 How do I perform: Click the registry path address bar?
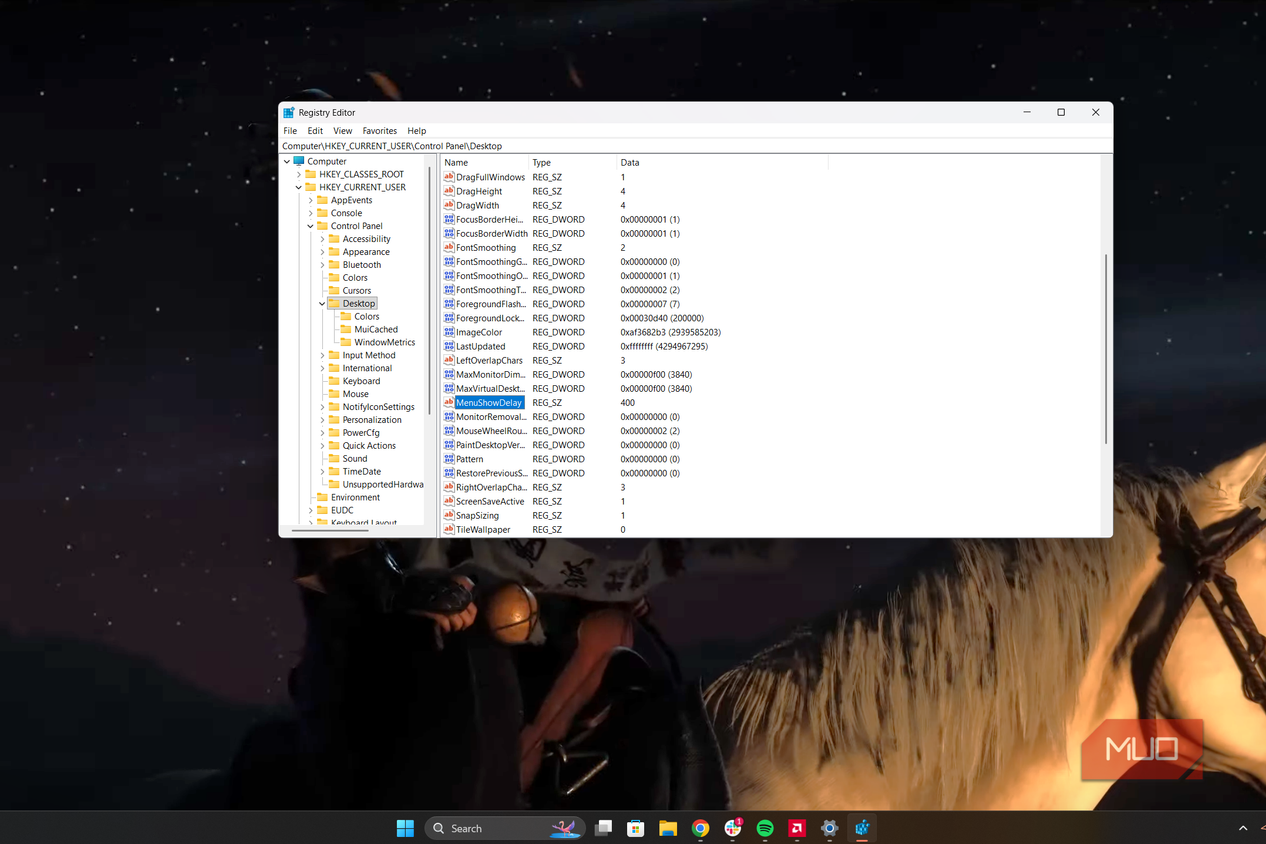coord(695,146)
